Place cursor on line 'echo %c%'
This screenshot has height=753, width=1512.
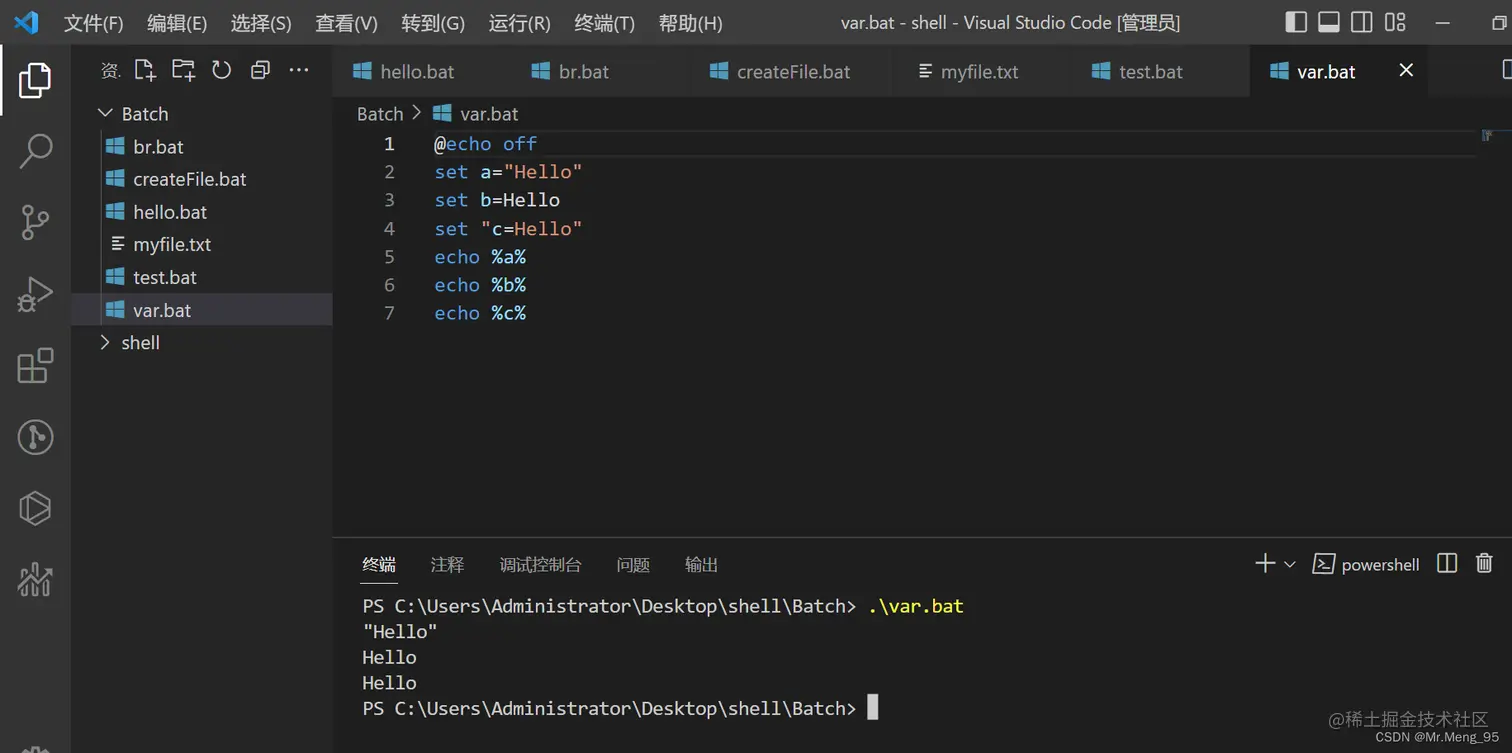[x=480, y=313]
